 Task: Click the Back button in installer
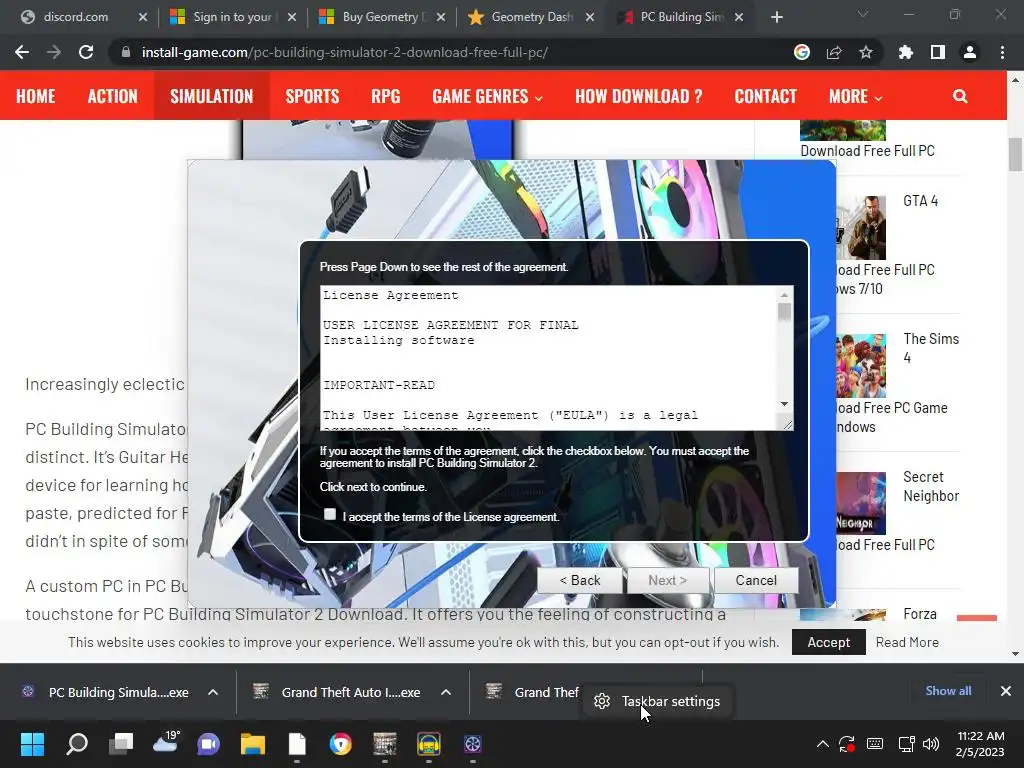click(580, 581)
